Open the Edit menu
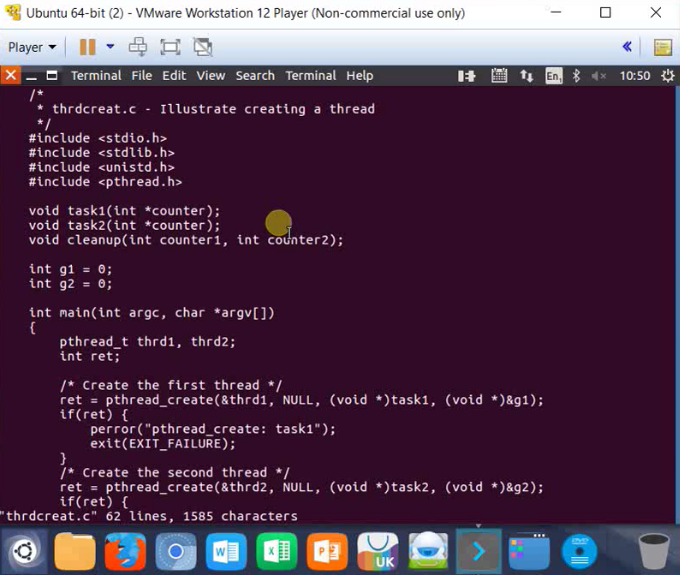Viewport: 680px width, 575px height. point(174,75)
